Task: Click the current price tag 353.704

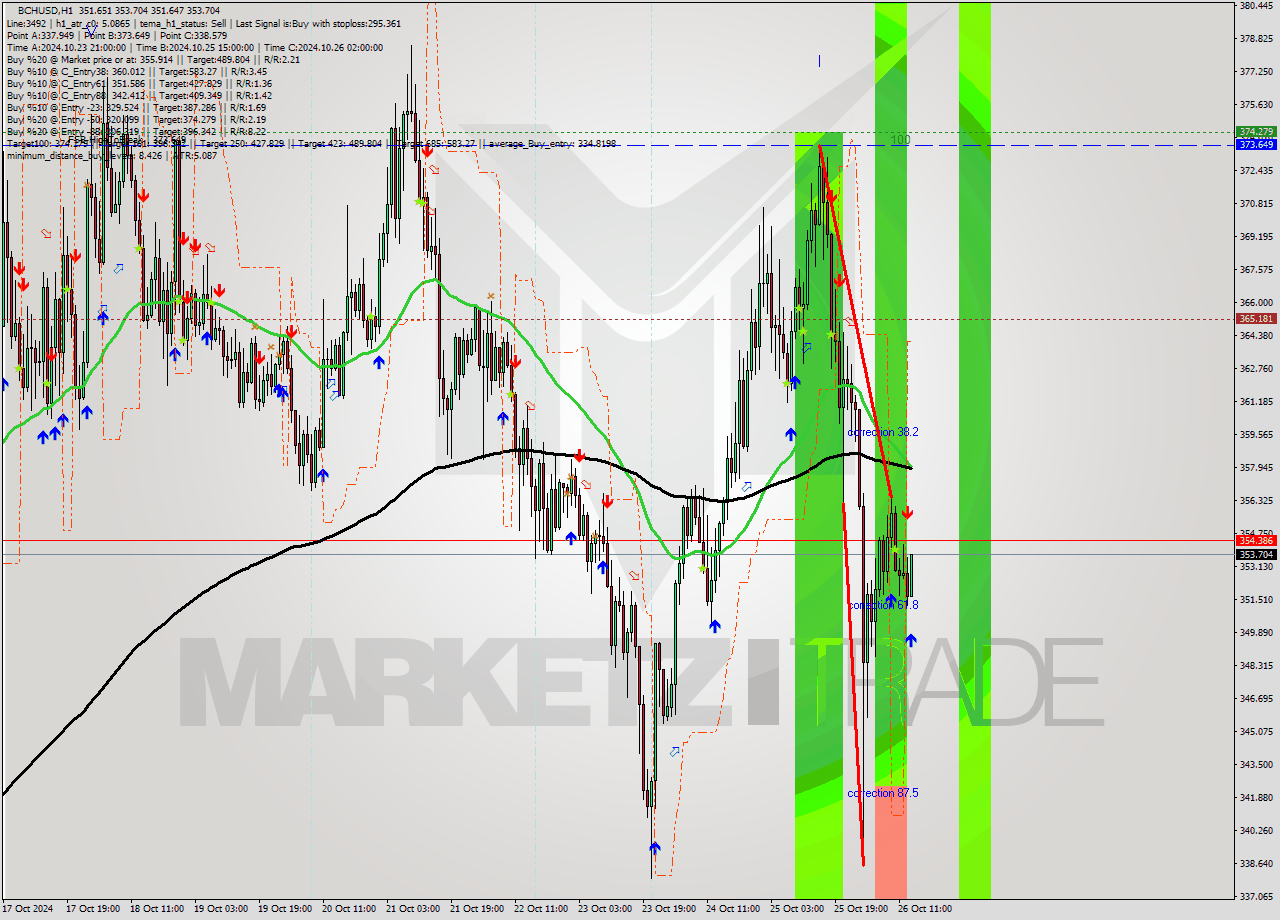Action: (1256, 554)
